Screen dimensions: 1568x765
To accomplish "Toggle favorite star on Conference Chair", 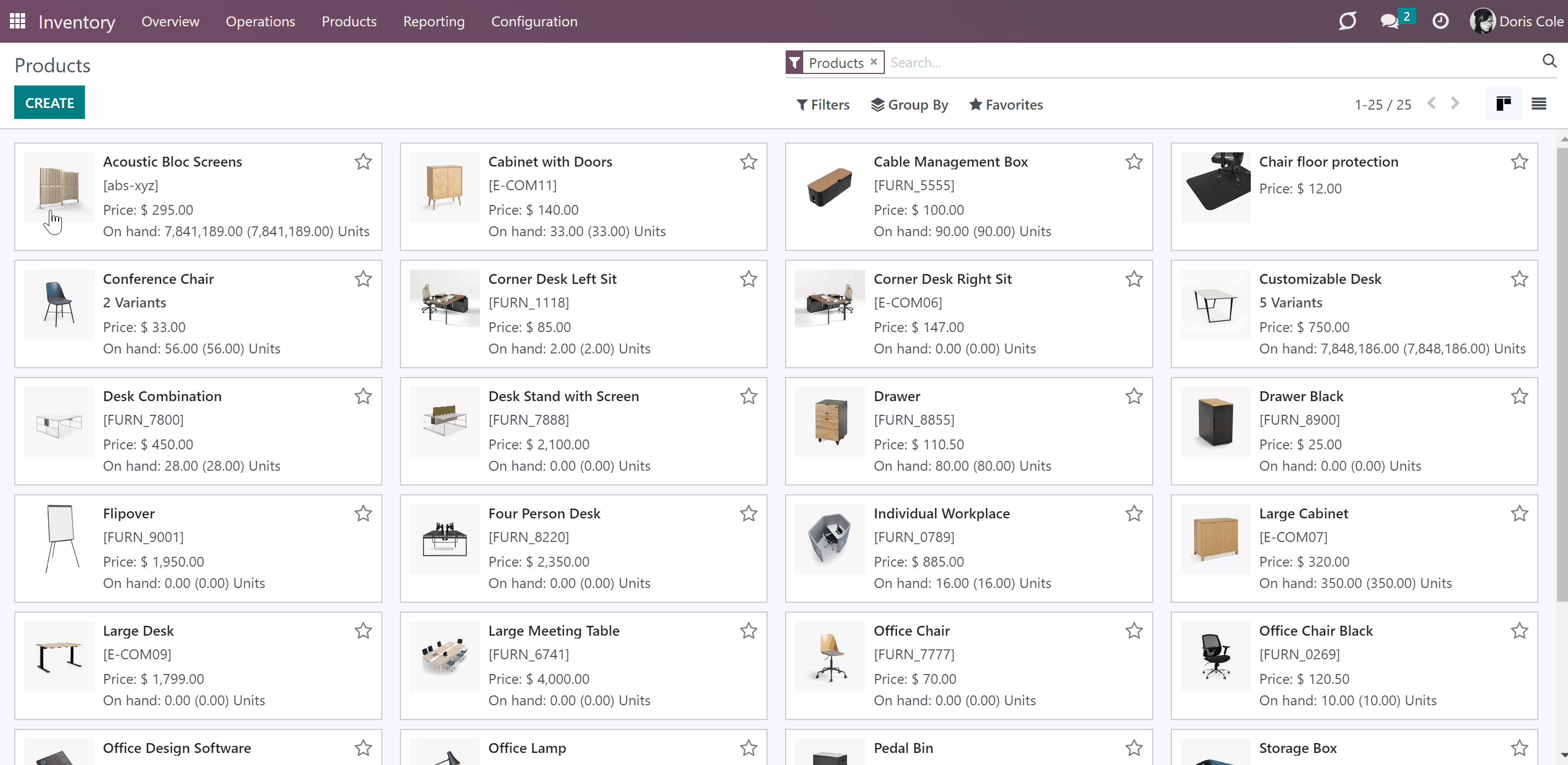I will pos(363,279).
